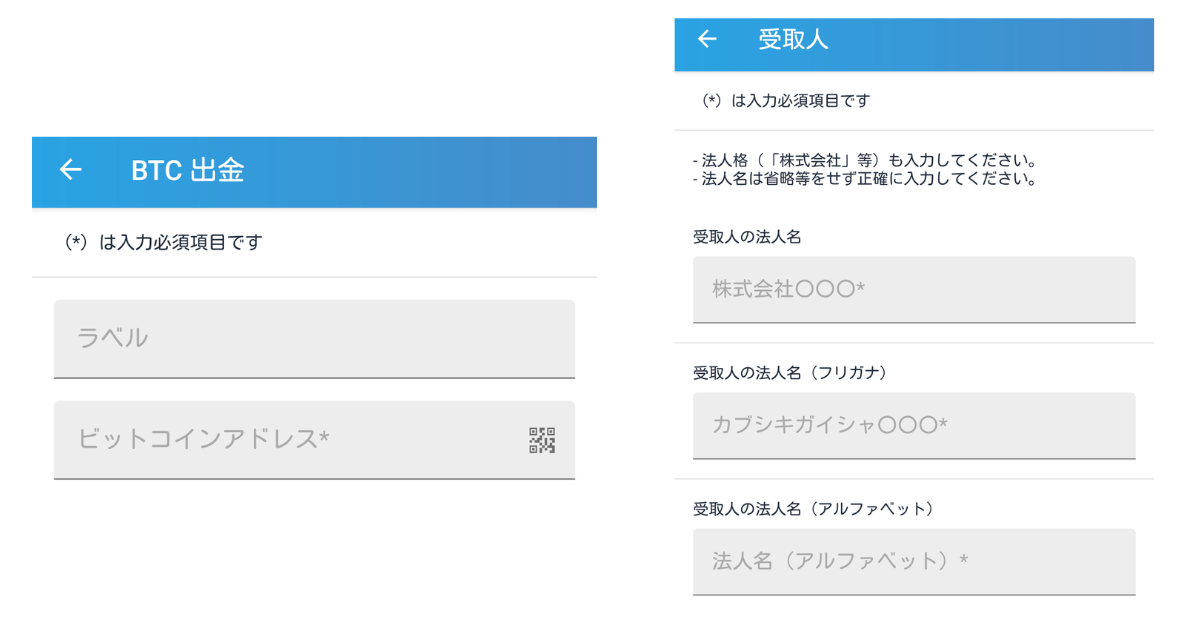This screenshot has height=630, width=1200.
Task: Open the QR code scanner icon
Action: [542, 440]
